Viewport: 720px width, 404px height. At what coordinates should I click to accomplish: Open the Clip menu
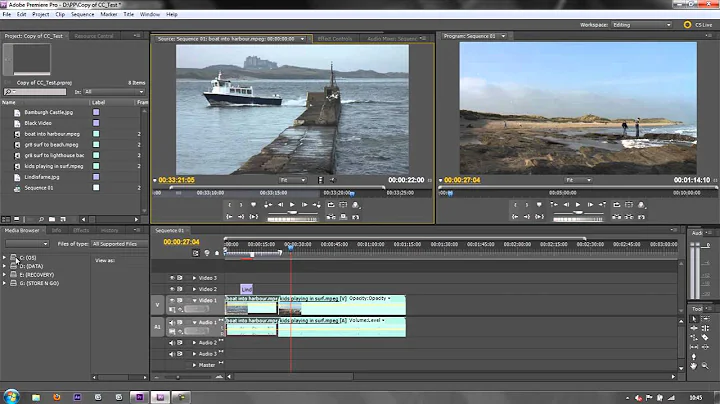pos(60,14)
